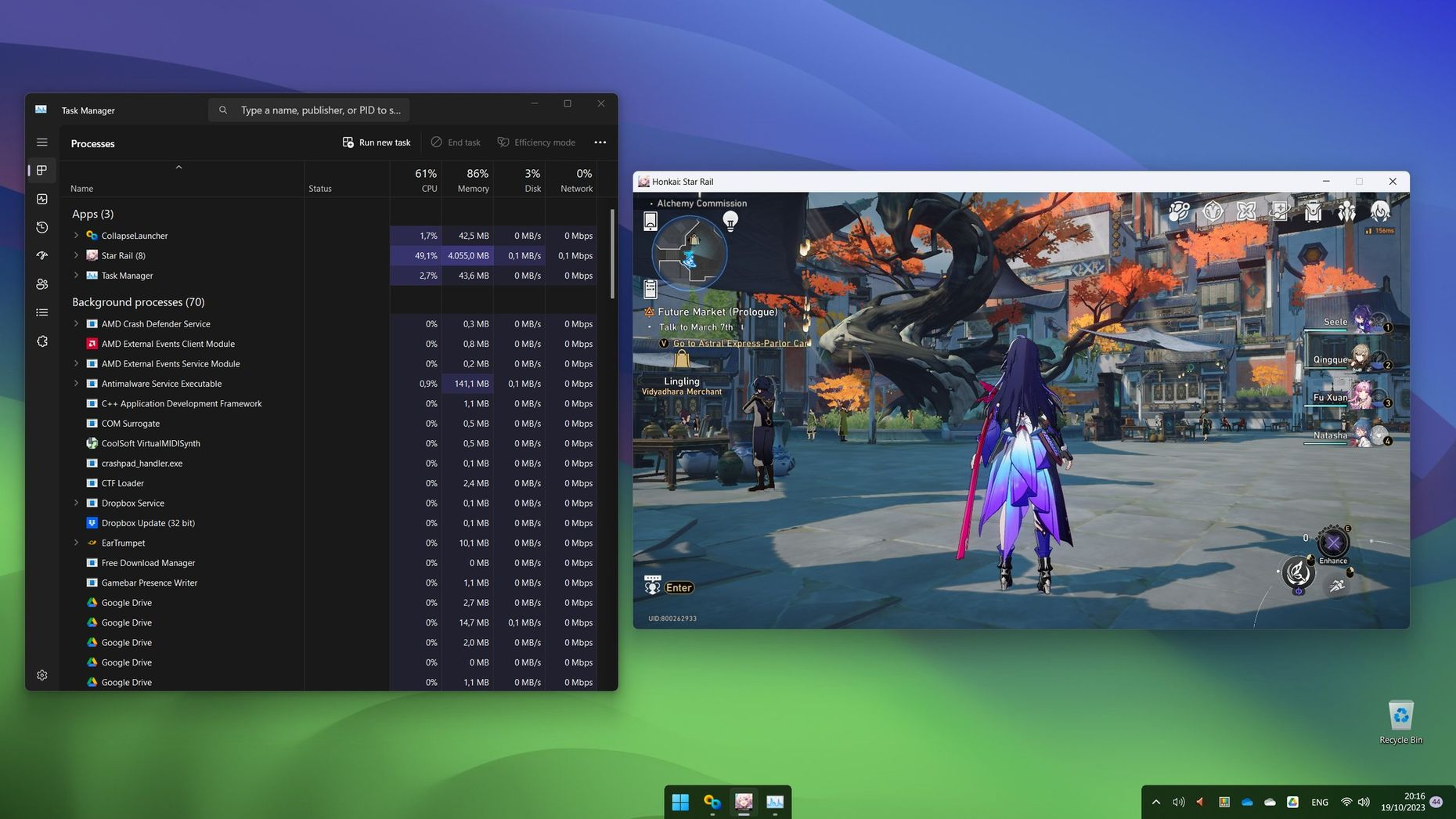Open Details list icon in Task Manager sidebar
The image size is (1456, 819).
click(41, 312)
